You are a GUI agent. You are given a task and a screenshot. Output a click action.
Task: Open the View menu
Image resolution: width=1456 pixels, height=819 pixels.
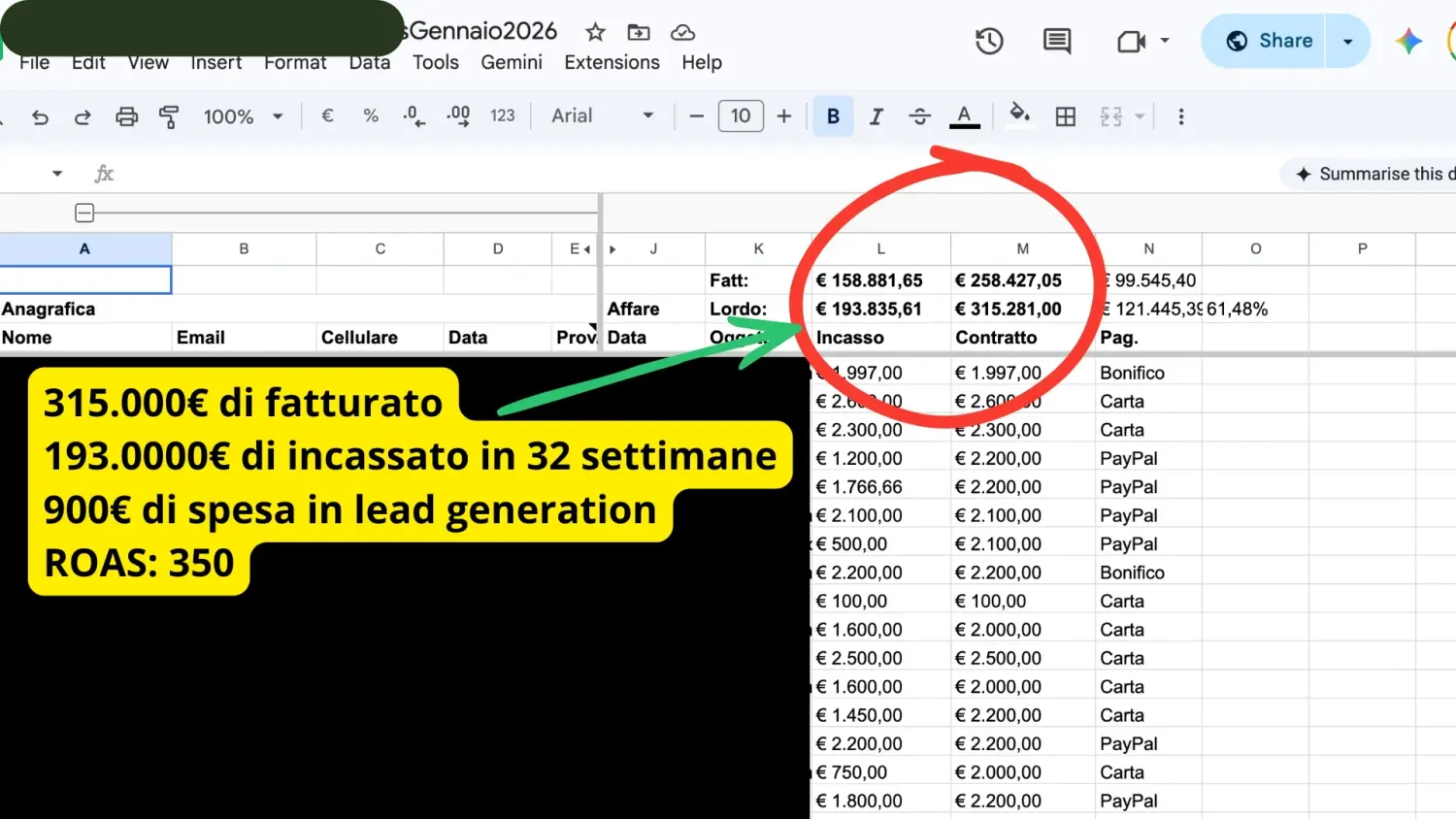click(x=148, y=62)
